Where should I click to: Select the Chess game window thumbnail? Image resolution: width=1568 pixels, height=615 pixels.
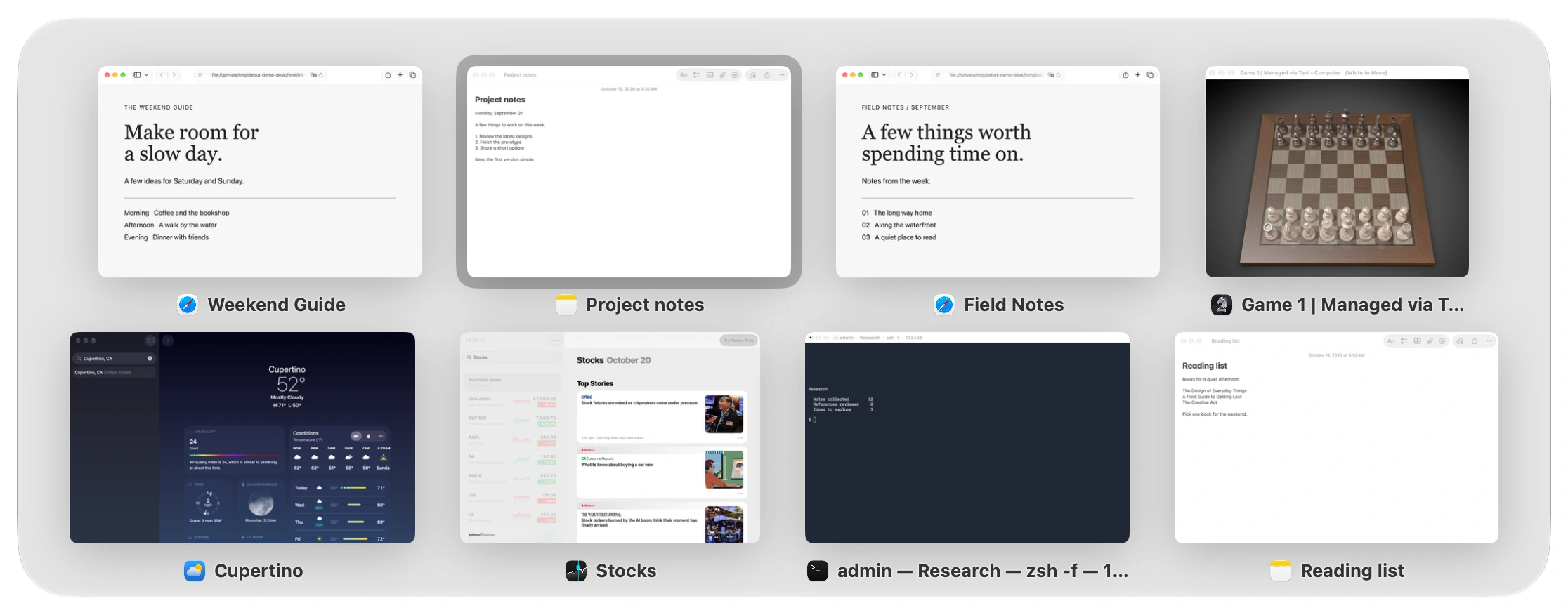pyautogui.click(x=1337, y=171)
